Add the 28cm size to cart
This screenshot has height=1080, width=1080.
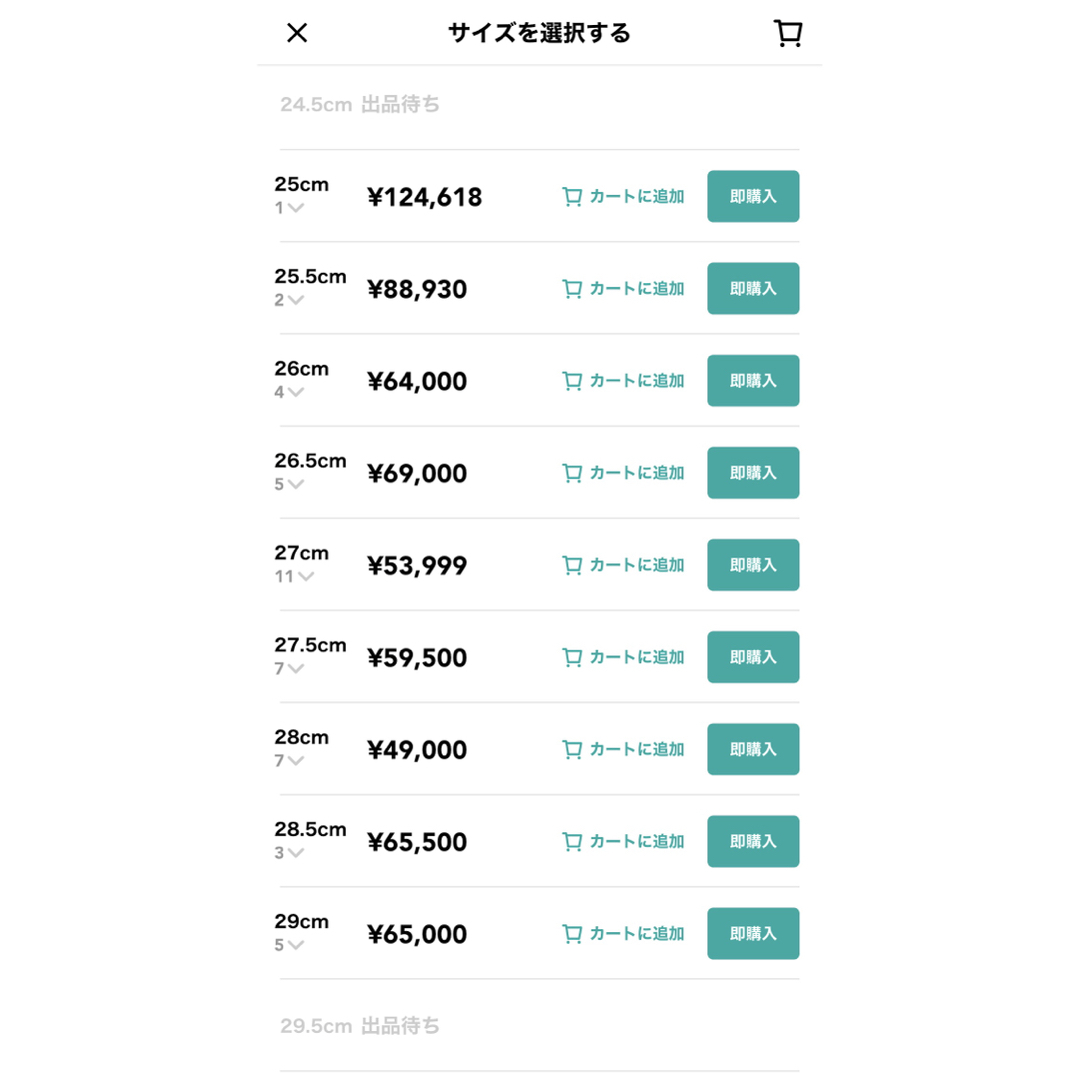[x=623, y=749]
